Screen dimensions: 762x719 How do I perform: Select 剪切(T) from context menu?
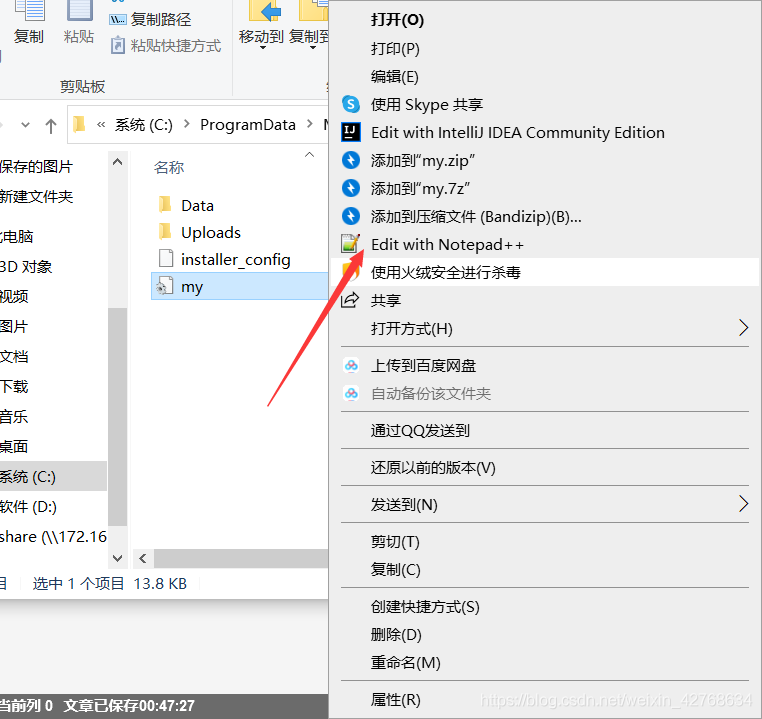click(x=395, y=541)
